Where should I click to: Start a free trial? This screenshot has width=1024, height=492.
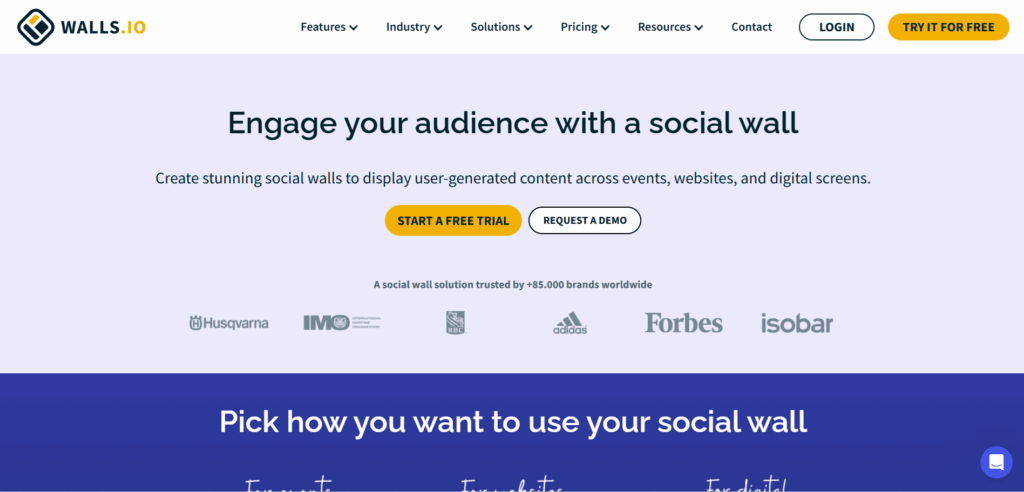pyautogui.click(x=453, y=220)
